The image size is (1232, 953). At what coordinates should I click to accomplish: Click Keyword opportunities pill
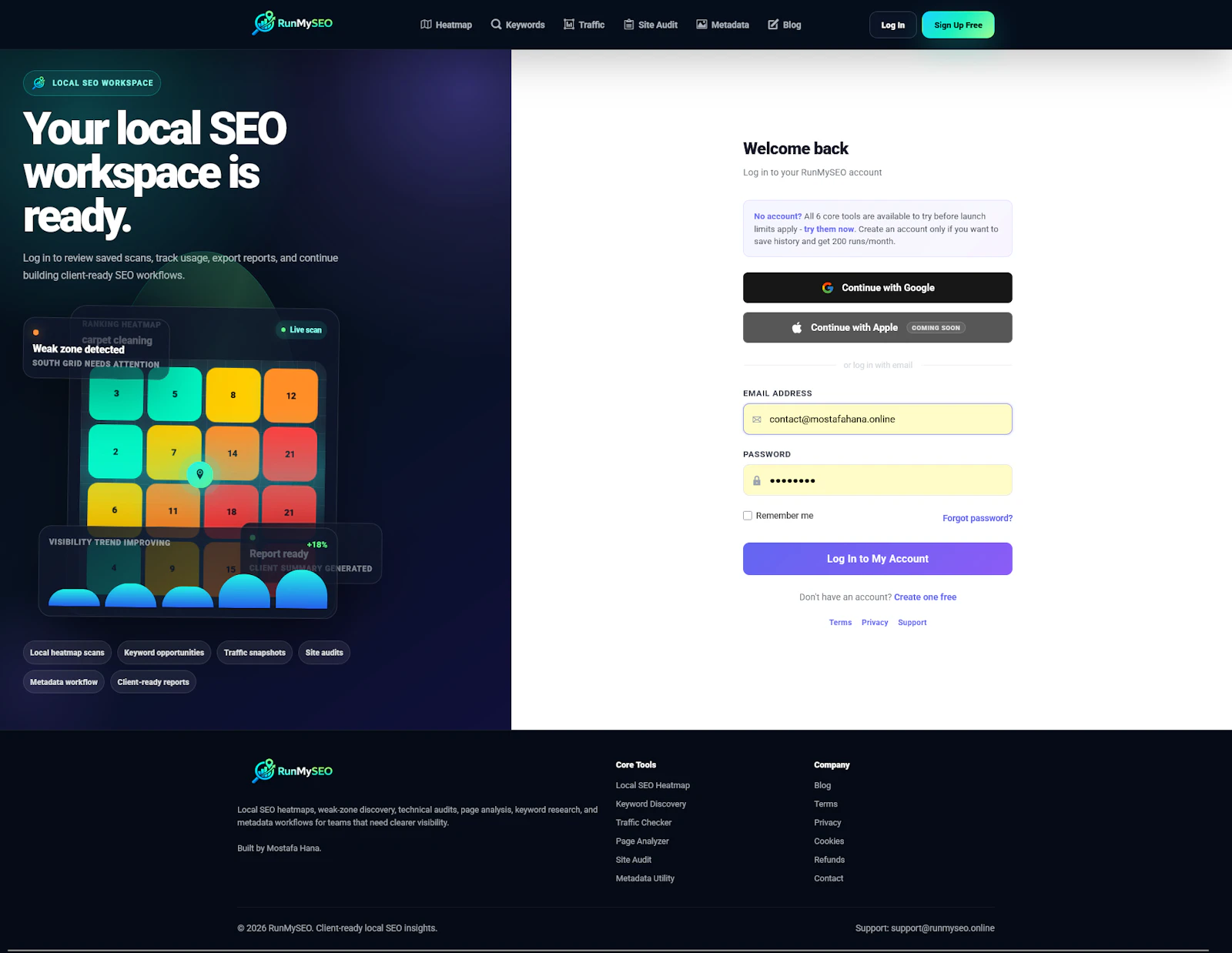[164, 653]
